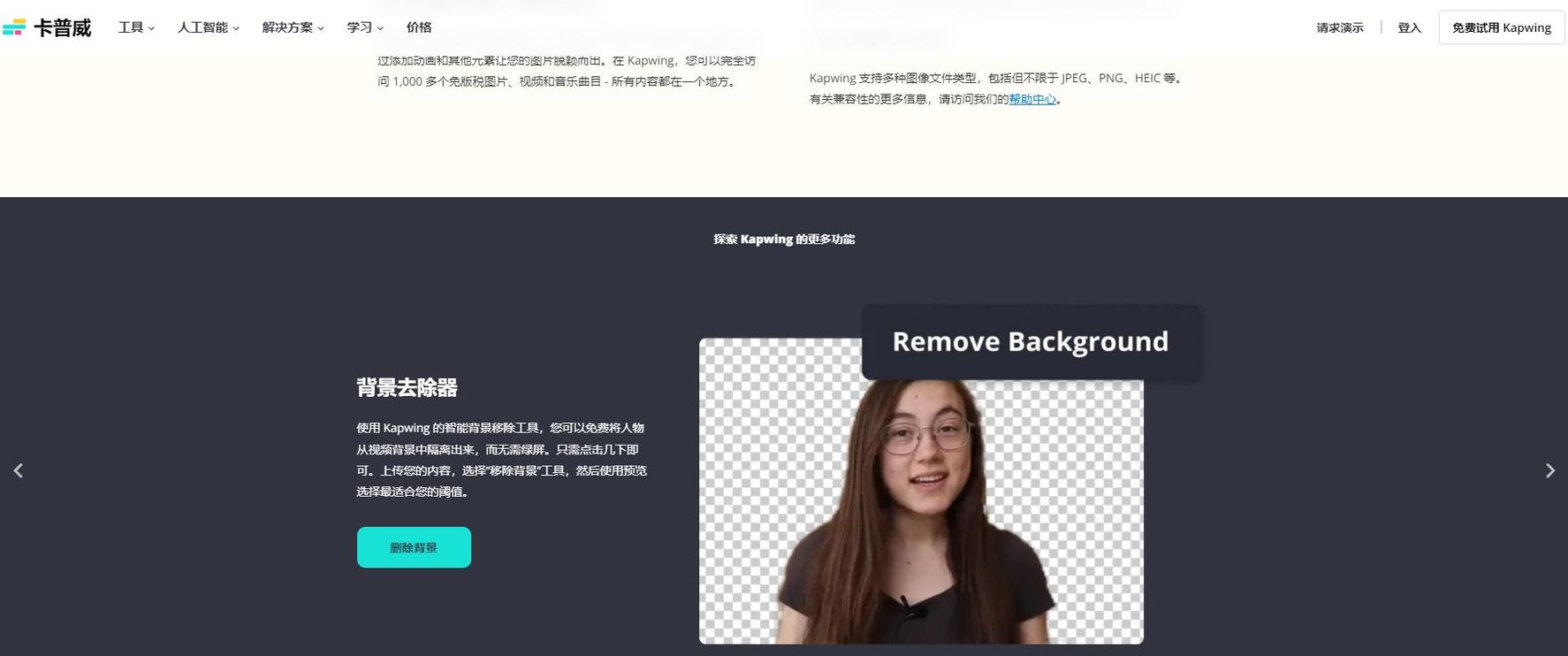The image size is (1568, 656).
Task: Click the 登入 sign-in link
Action: [x=1409, y=27]
